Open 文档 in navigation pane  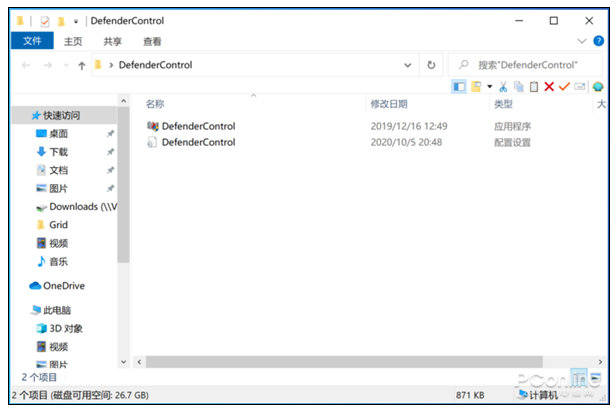coord(59,170)
